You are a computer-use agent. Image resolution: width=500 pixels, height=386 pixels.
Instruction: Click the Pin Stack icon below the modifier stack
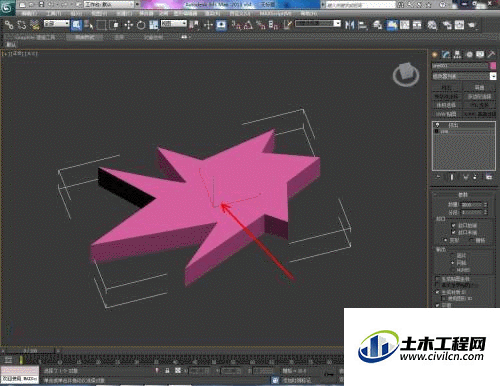[438, 177]
